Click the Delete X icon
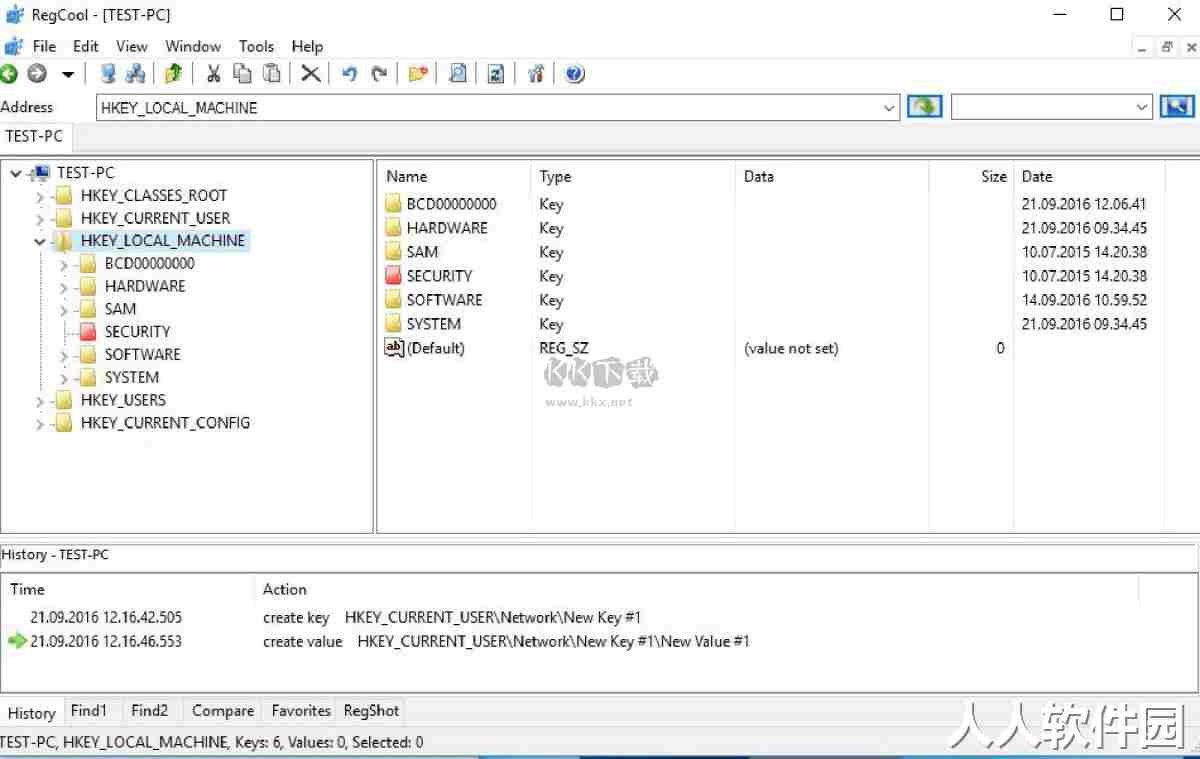 coord(311,73)
